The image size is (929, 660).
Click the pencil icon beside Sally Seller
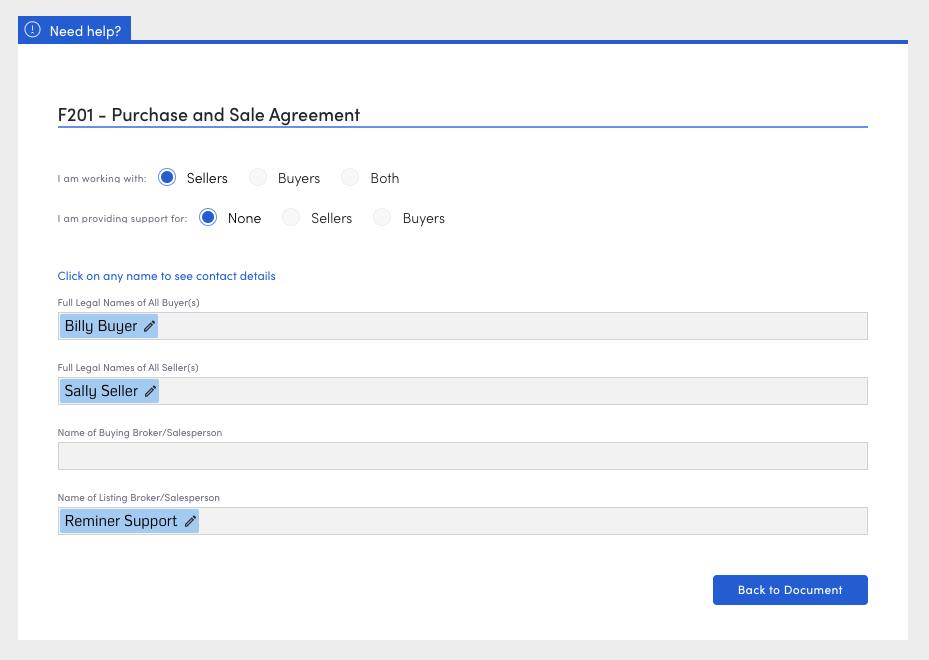click(x=150, y=391)
